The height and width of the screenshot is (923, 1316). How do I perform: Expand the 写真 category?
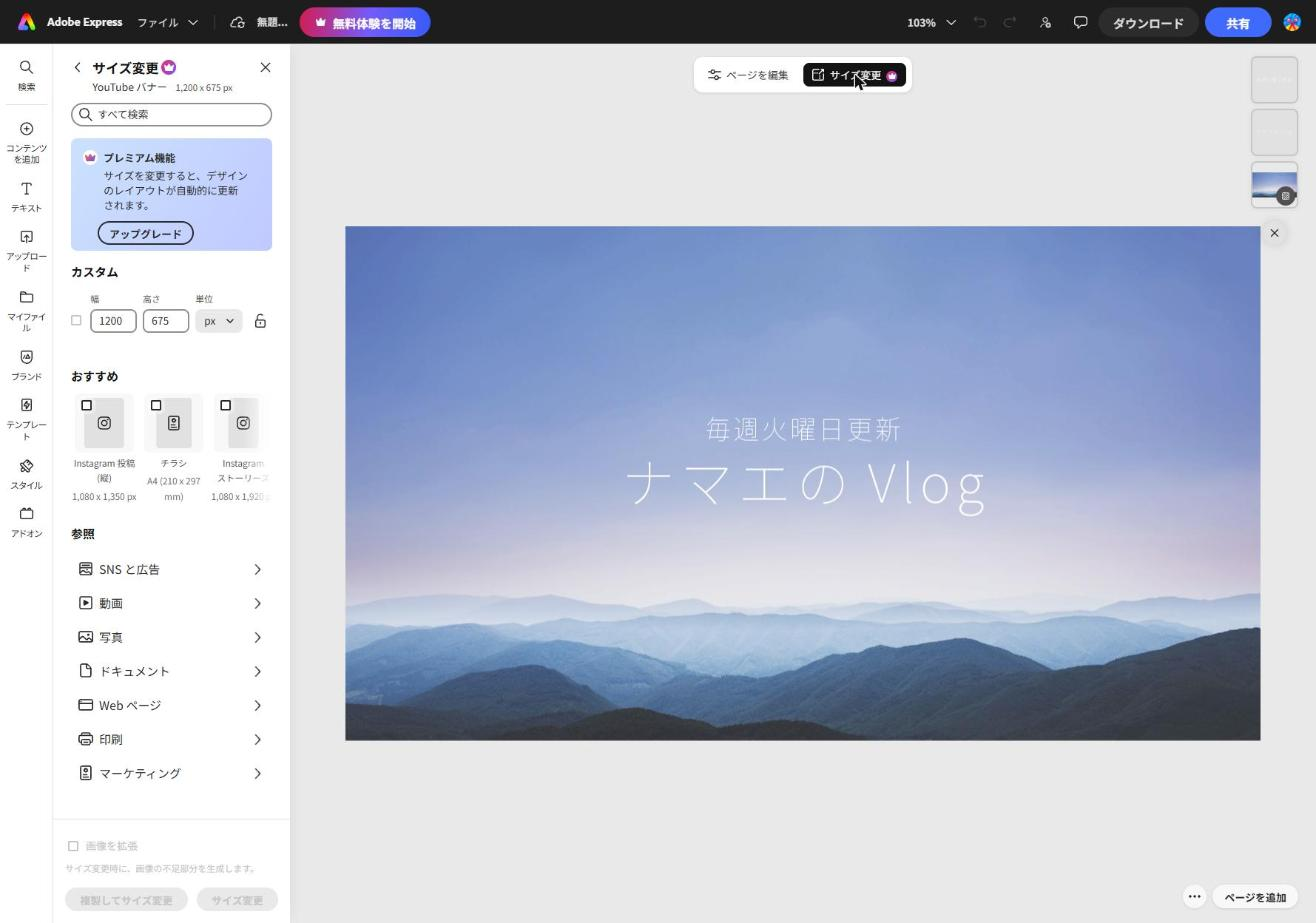[x=171, y=637]
